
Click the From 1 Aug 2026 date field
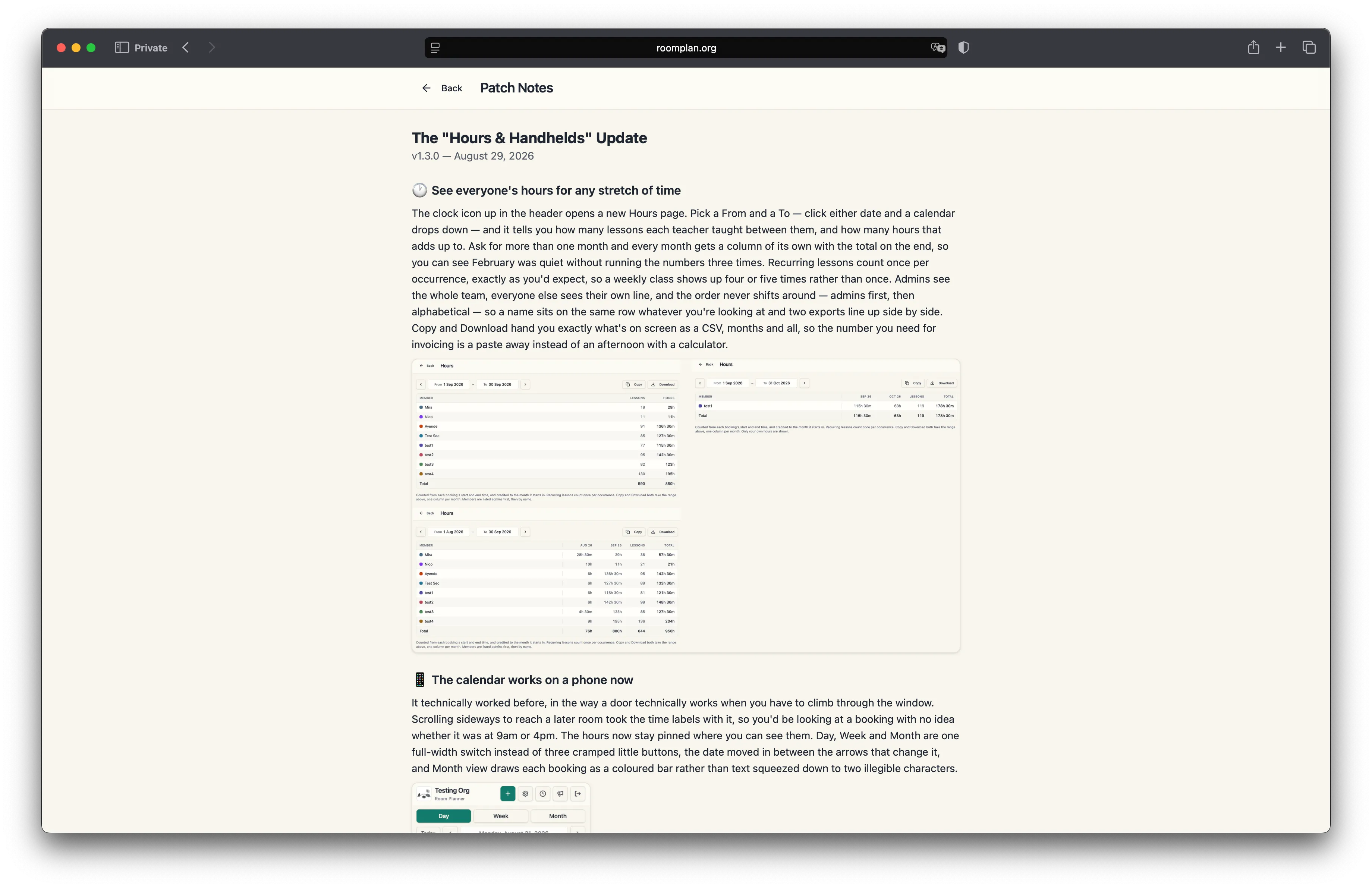tap(449, 532)
